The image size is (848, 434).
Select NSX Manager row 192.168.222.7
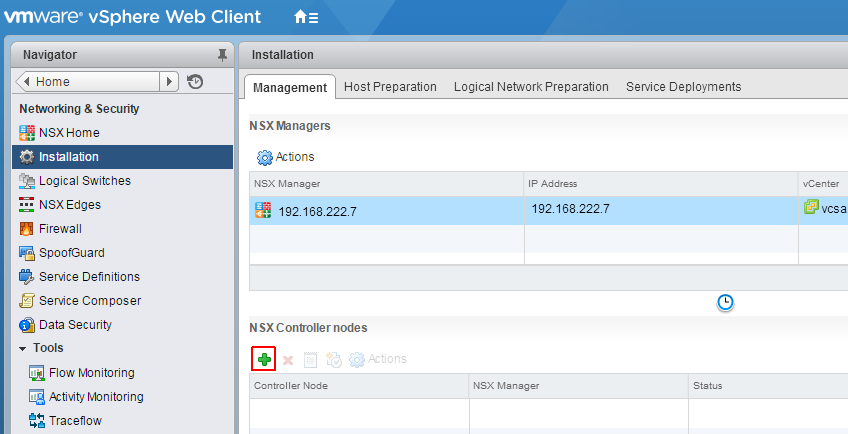pyautogui.click(x=548, y=211)
